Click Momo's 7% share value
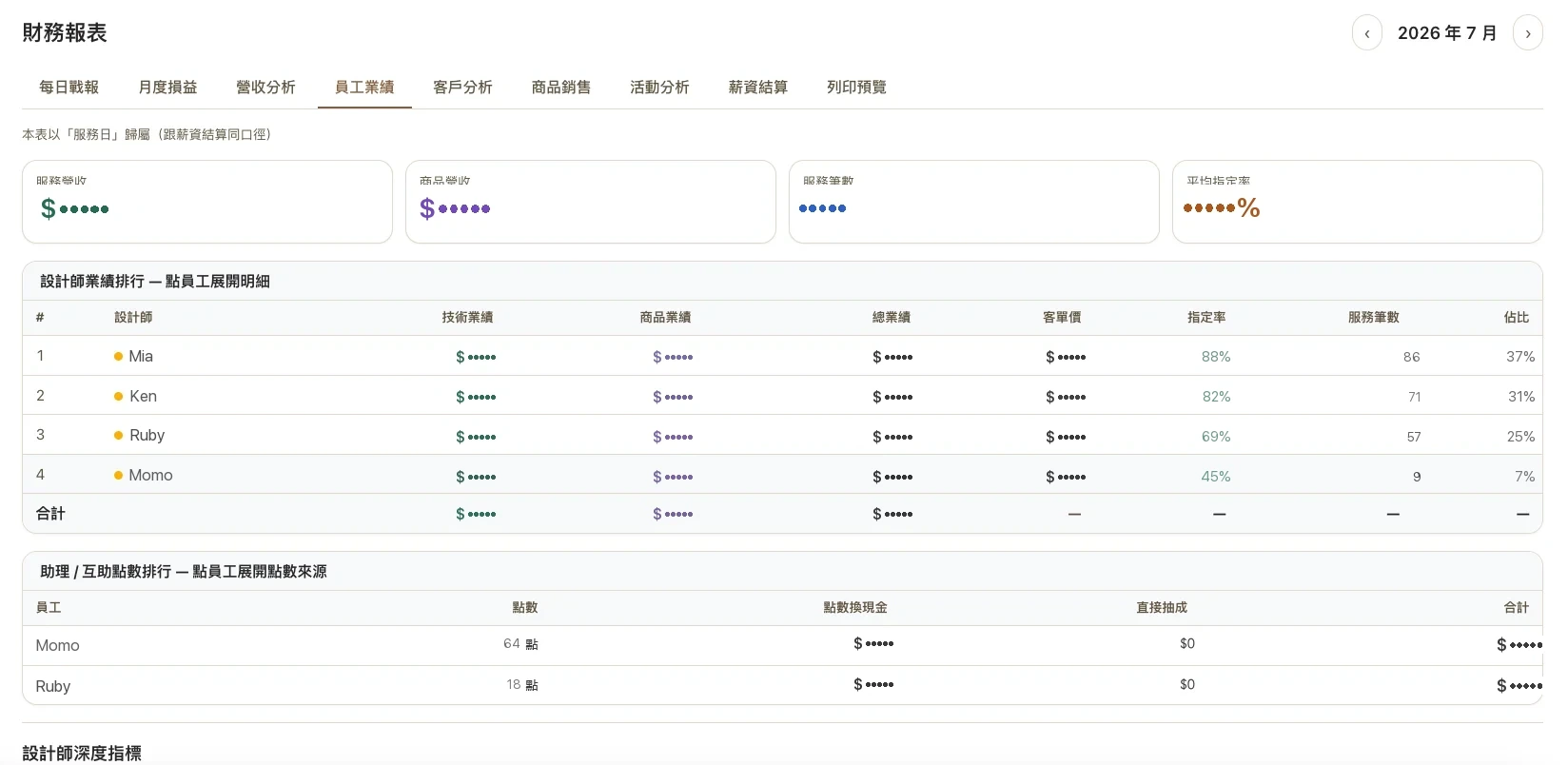 point(1525,477)
